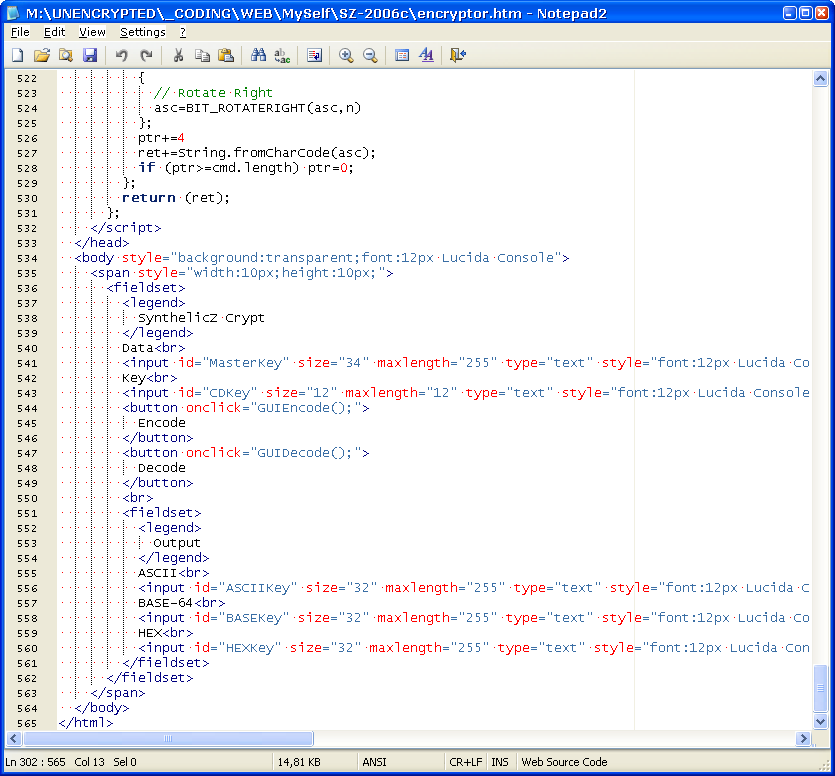
Task: Click the 'ANSI' encoding status entry
Action: [374, 762]
